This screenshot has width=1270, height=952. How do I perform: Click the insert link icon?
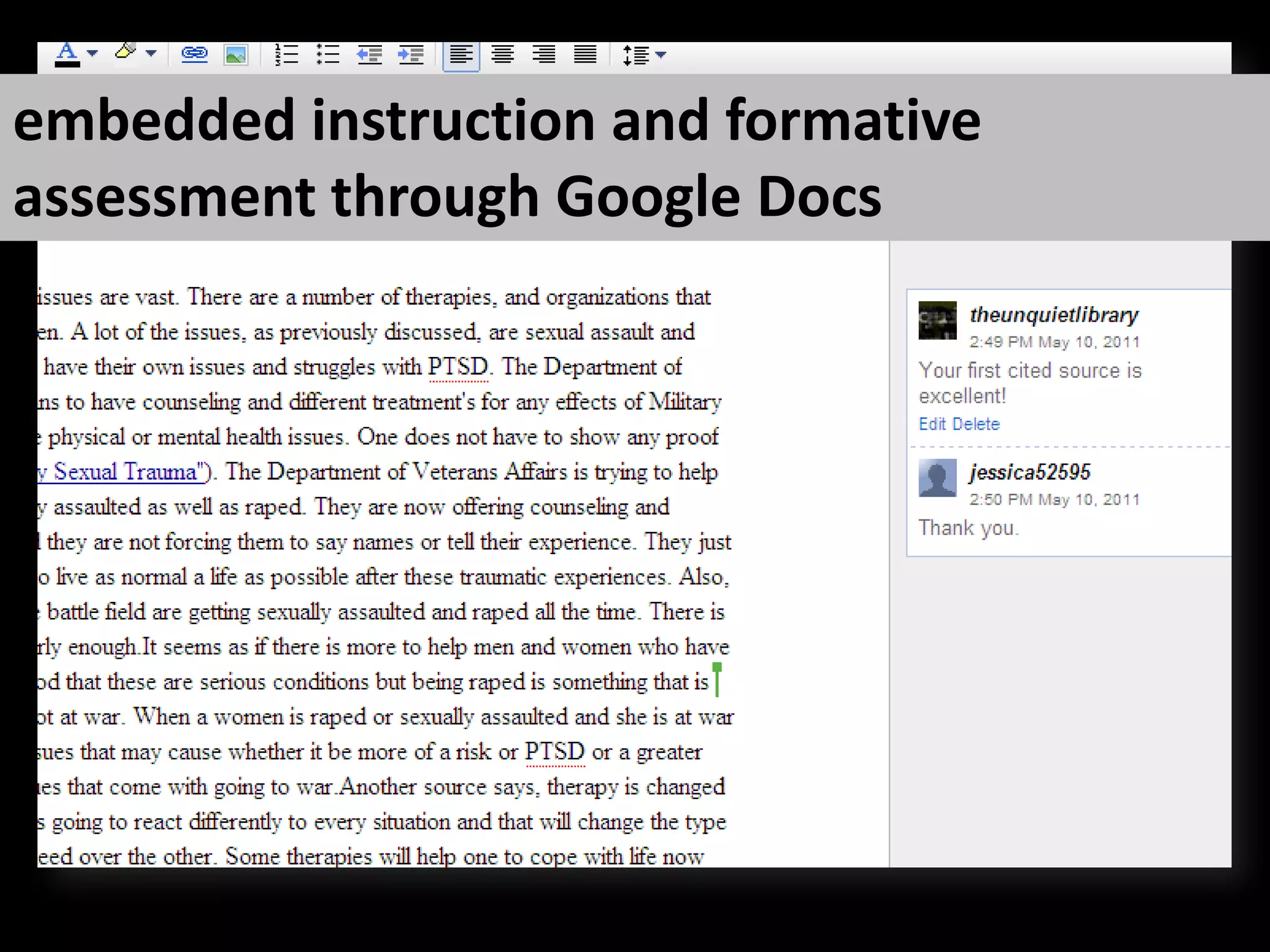click(x=194, y=55)
